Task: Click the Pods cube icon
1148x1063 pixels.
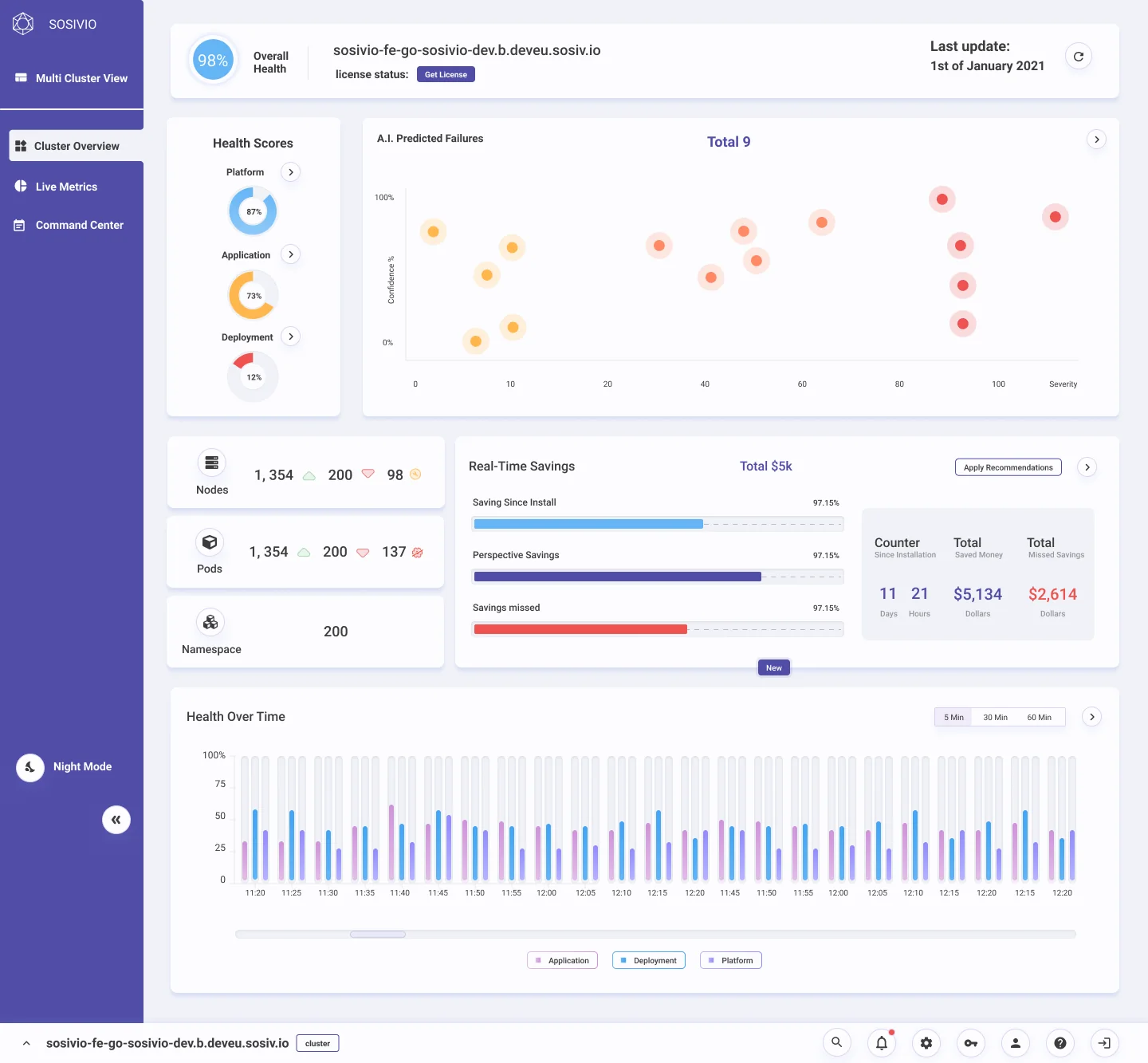Action: click(x=210, y=542)
